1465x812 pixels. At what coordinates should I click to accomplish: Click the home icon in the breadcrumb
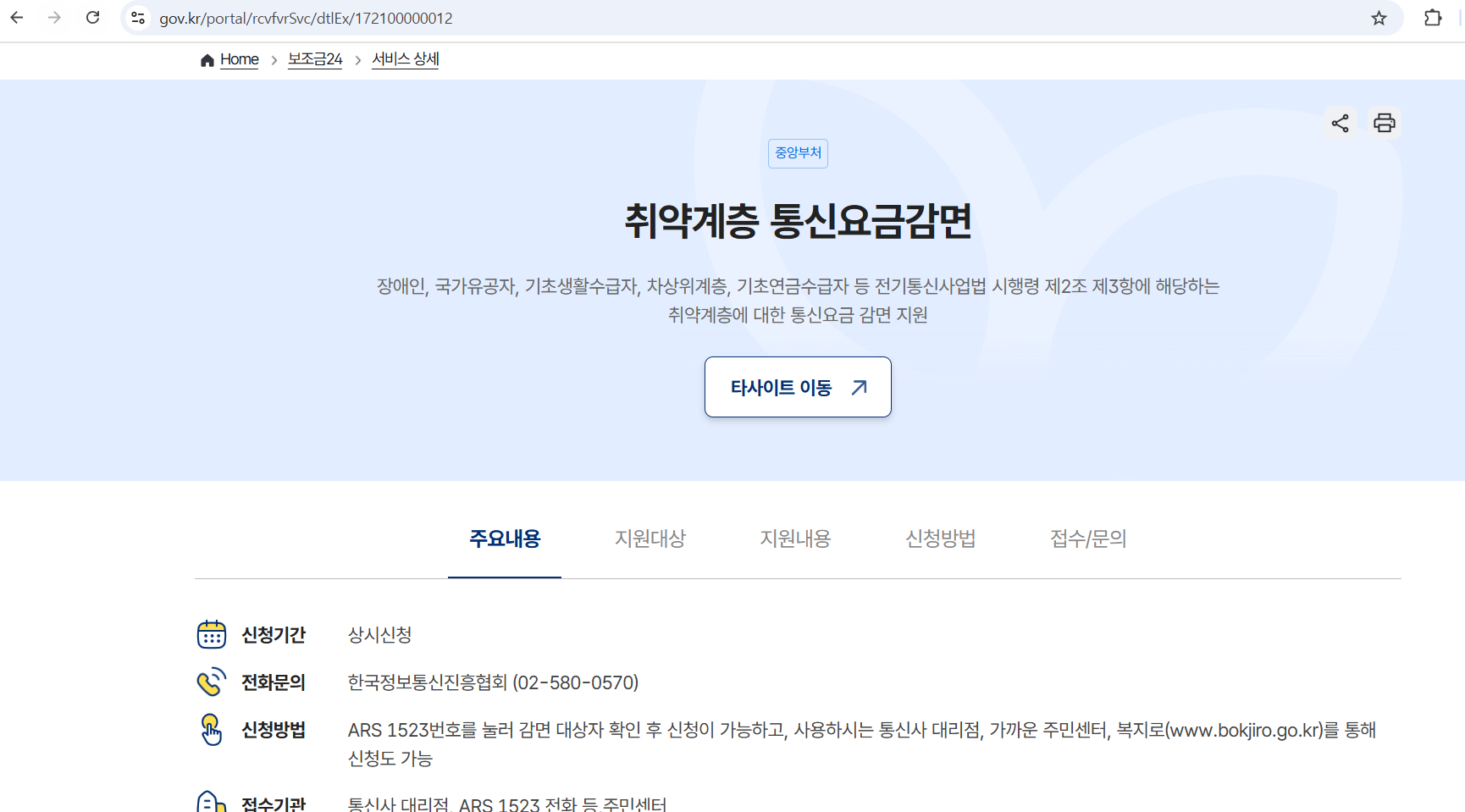tap(207, 59)
